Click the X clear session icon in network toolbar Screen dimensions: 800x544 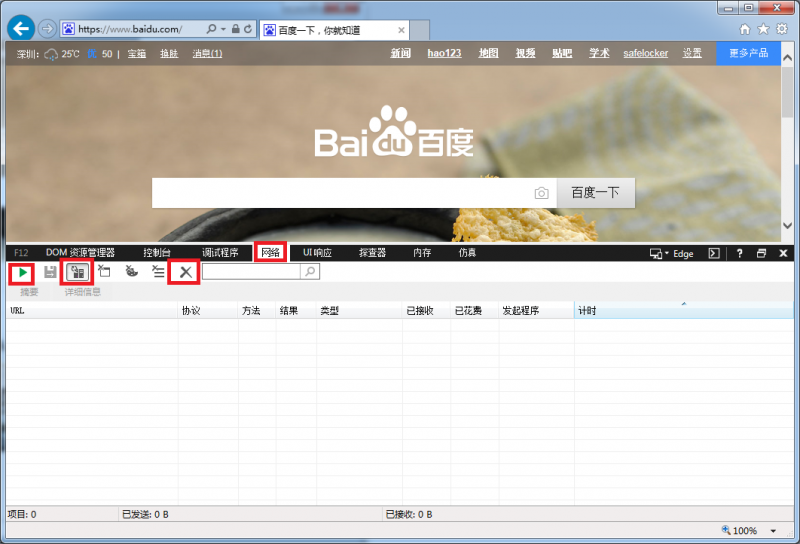tap(186, 272)
